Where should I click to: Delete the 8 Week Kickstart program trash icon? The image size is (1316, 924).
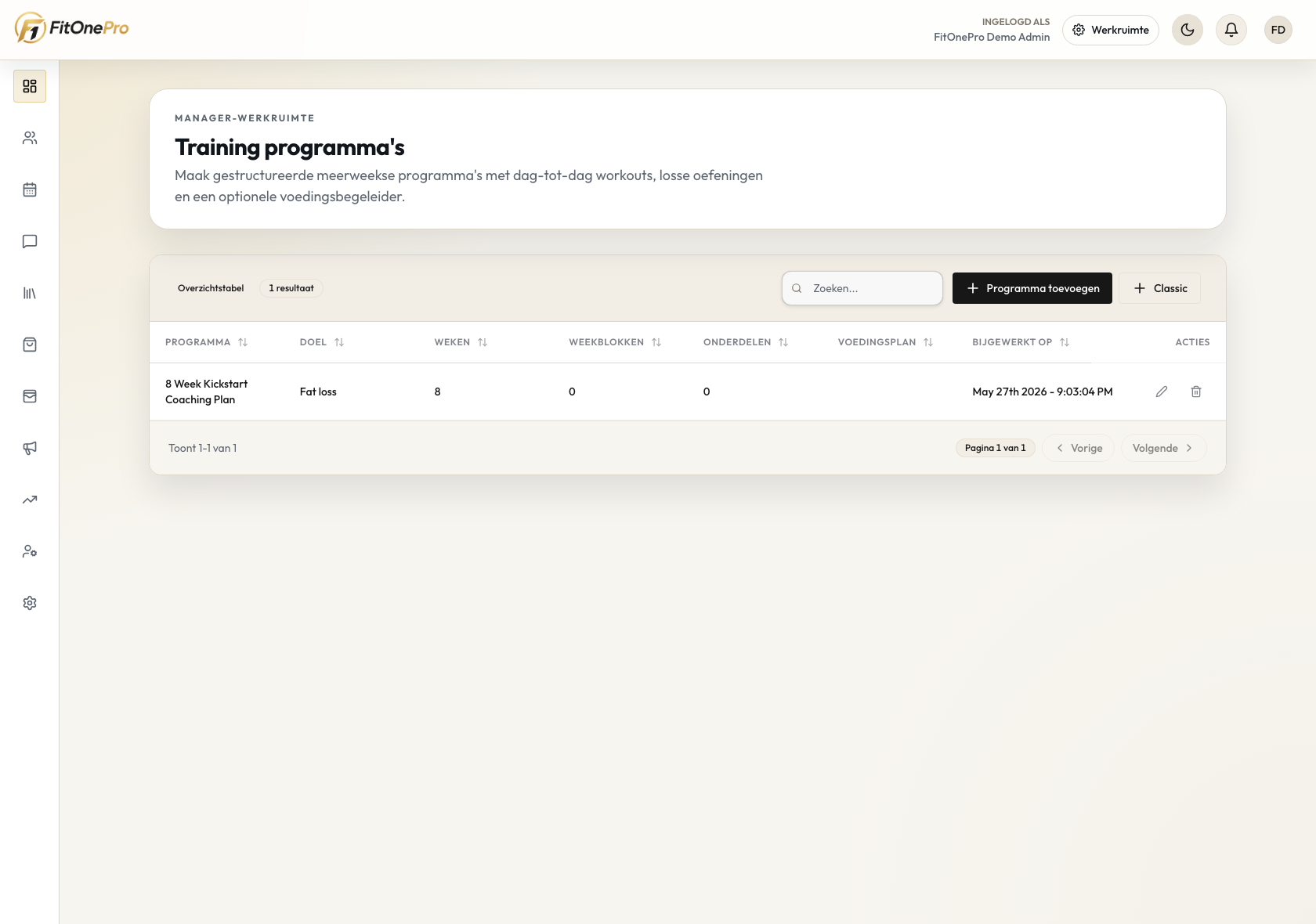(1196, 392)
